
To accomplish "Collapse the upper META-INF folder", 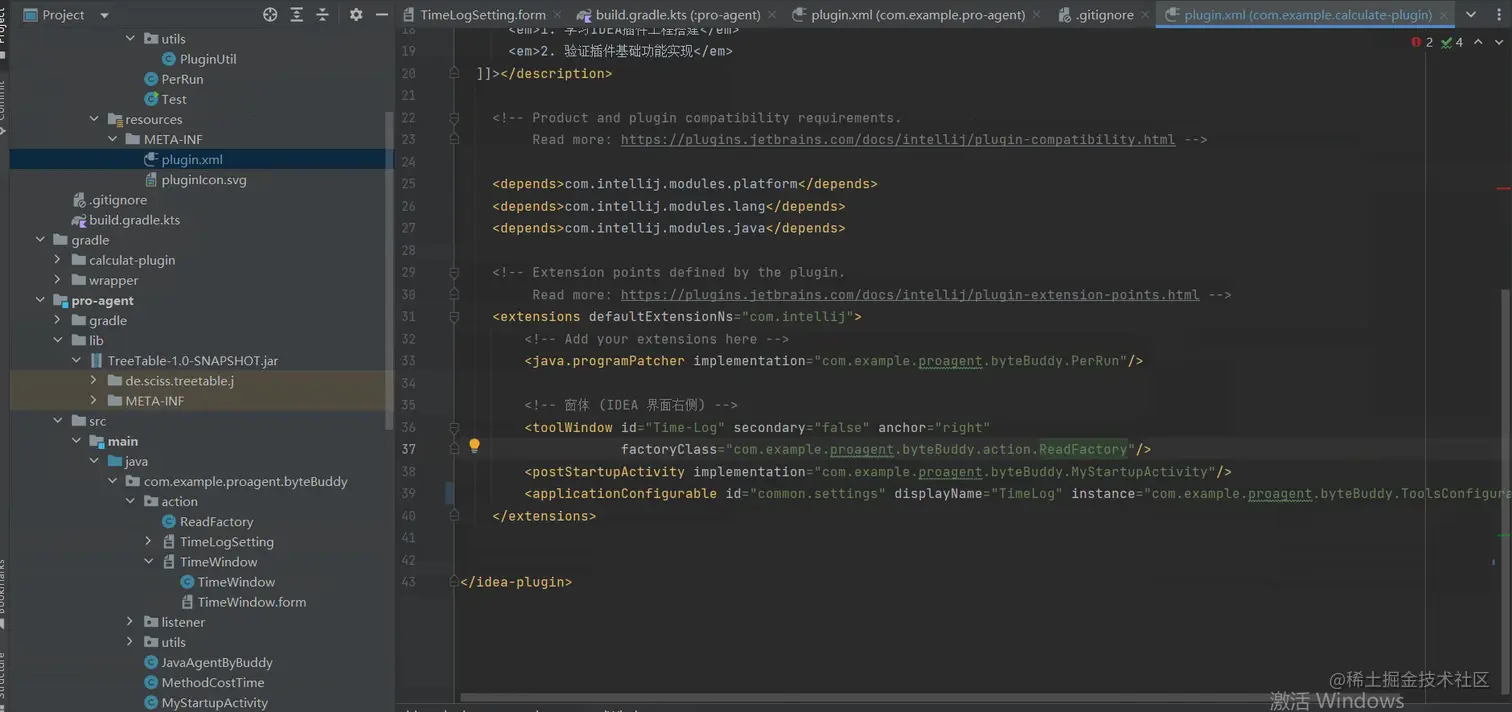I will [113, 139].
